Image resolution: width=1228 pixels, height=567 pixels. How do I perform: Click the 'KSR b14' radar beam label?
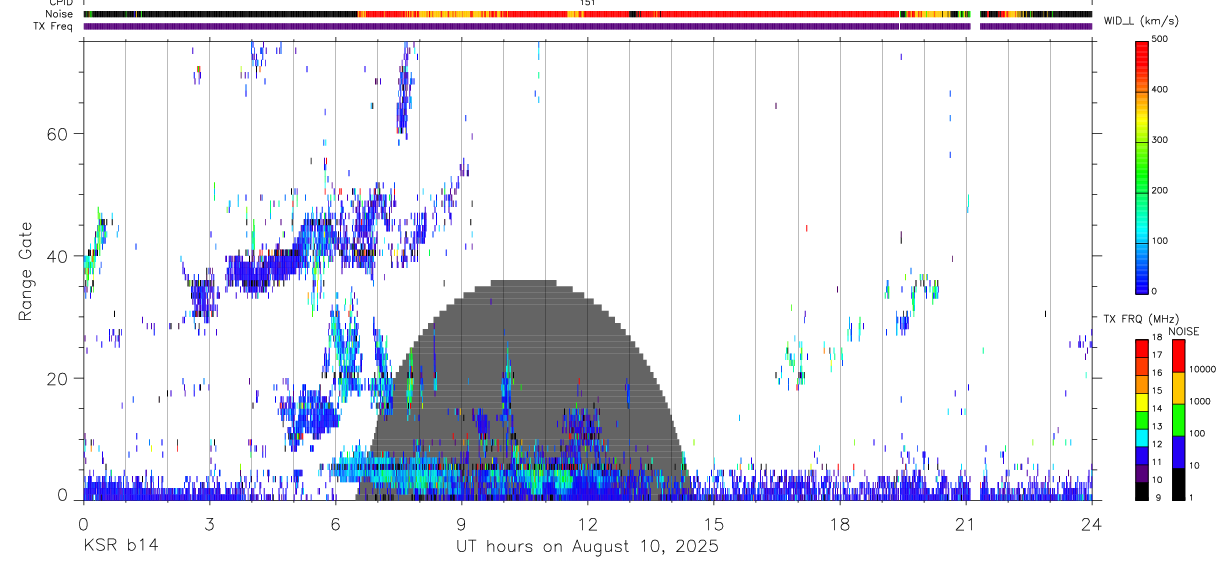(x=120, y=546)
